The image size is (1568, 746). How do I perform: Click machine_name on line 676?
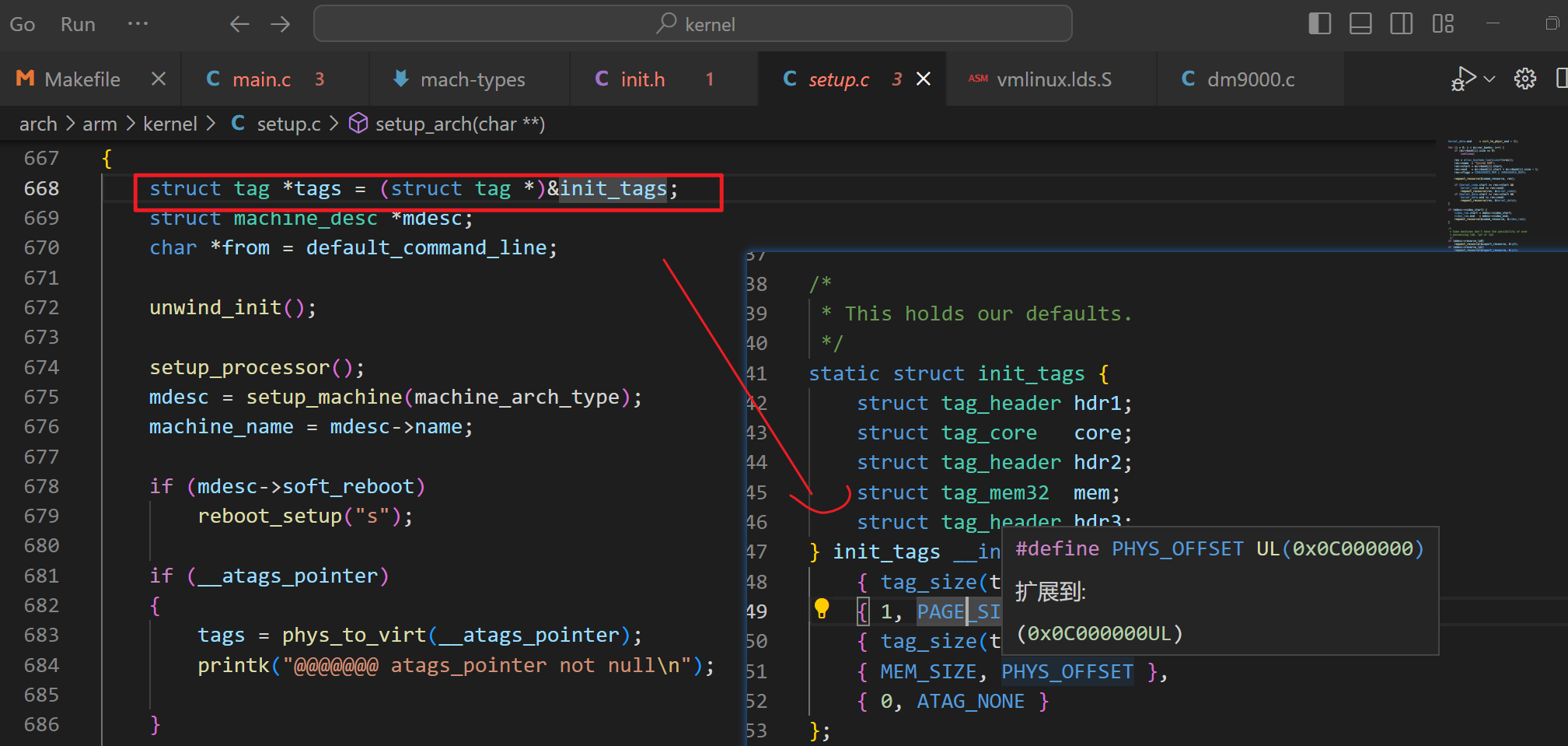(x=221, y=426)
